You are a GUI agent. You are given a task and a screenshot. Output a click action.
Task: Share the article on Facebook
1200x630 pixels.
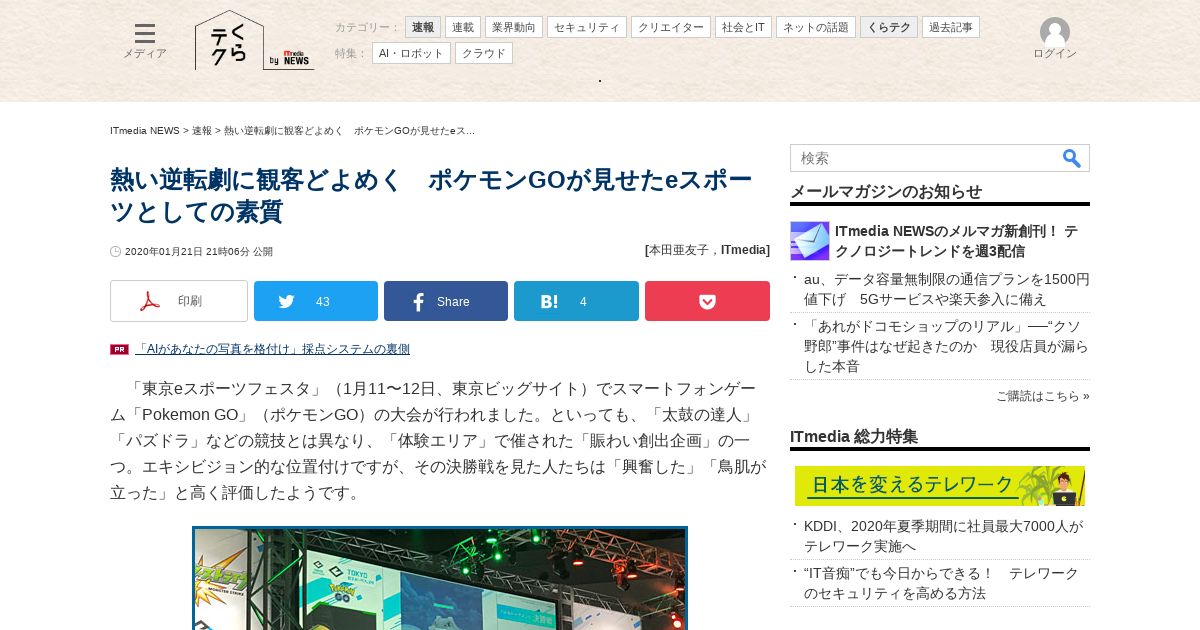(446, 301)
